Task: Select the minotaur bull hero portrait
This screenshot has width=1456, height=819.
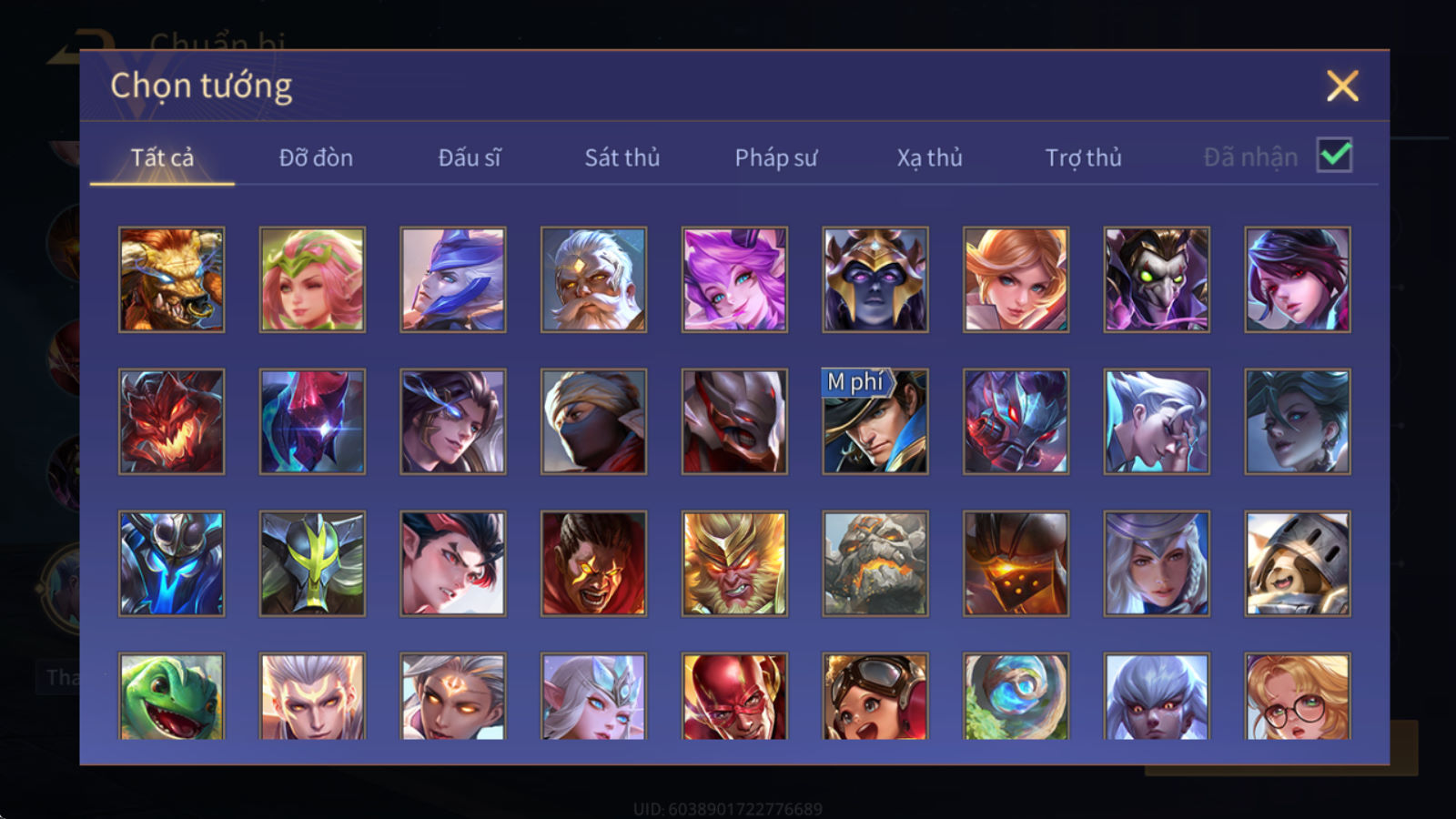Action: pos(171,279)
